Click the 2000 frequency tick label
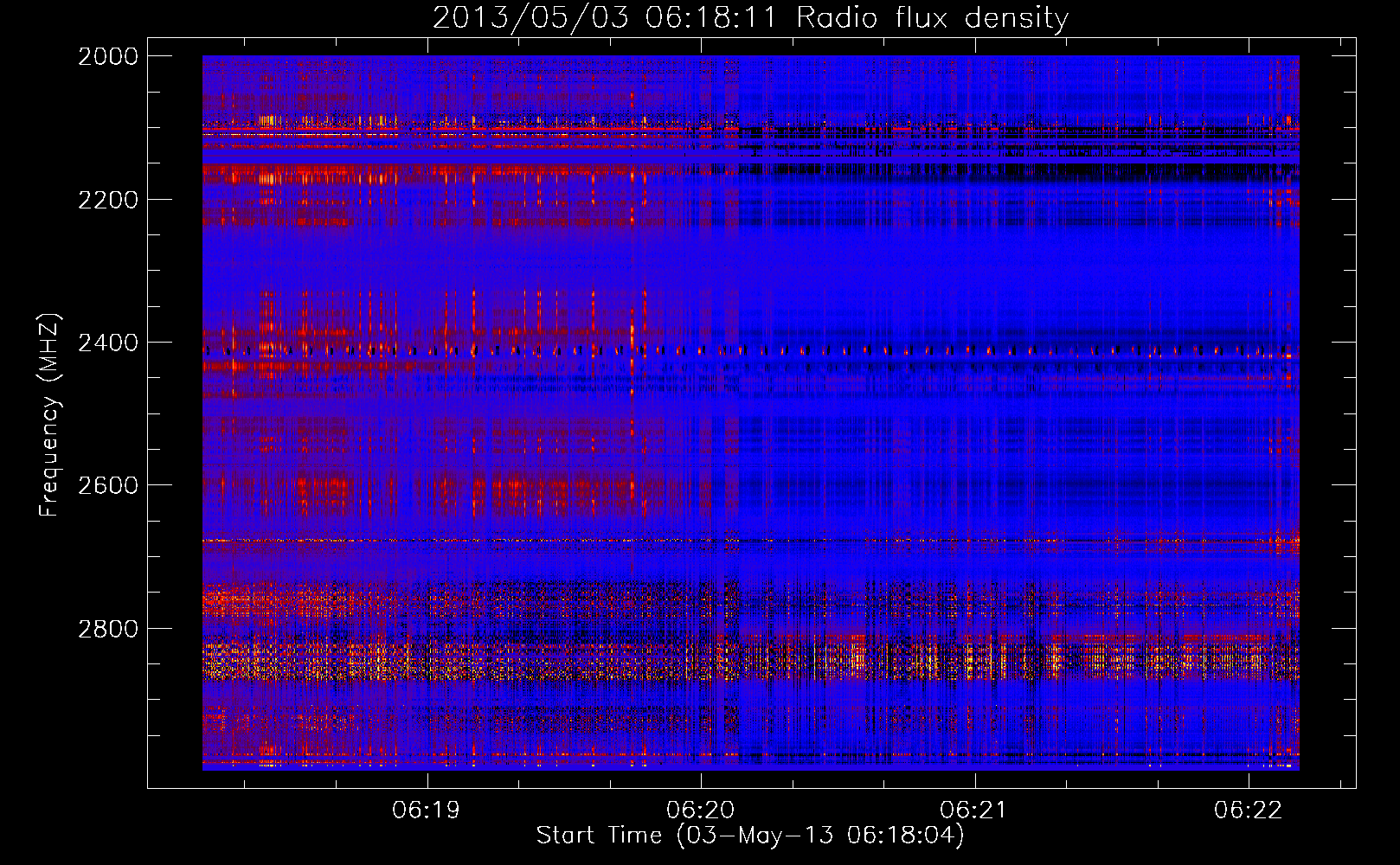This screenshot has width=1400, height=865. click(x=108, y=56)
